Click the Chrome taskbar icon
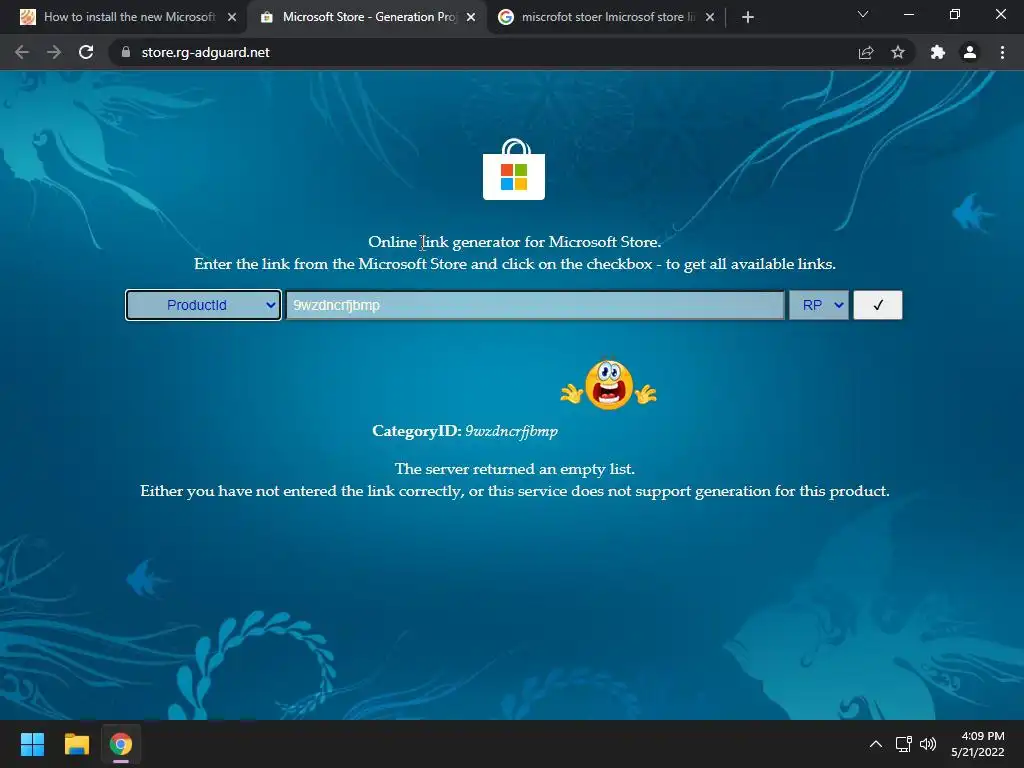1024x768 pixels. [x=121, y=744]
